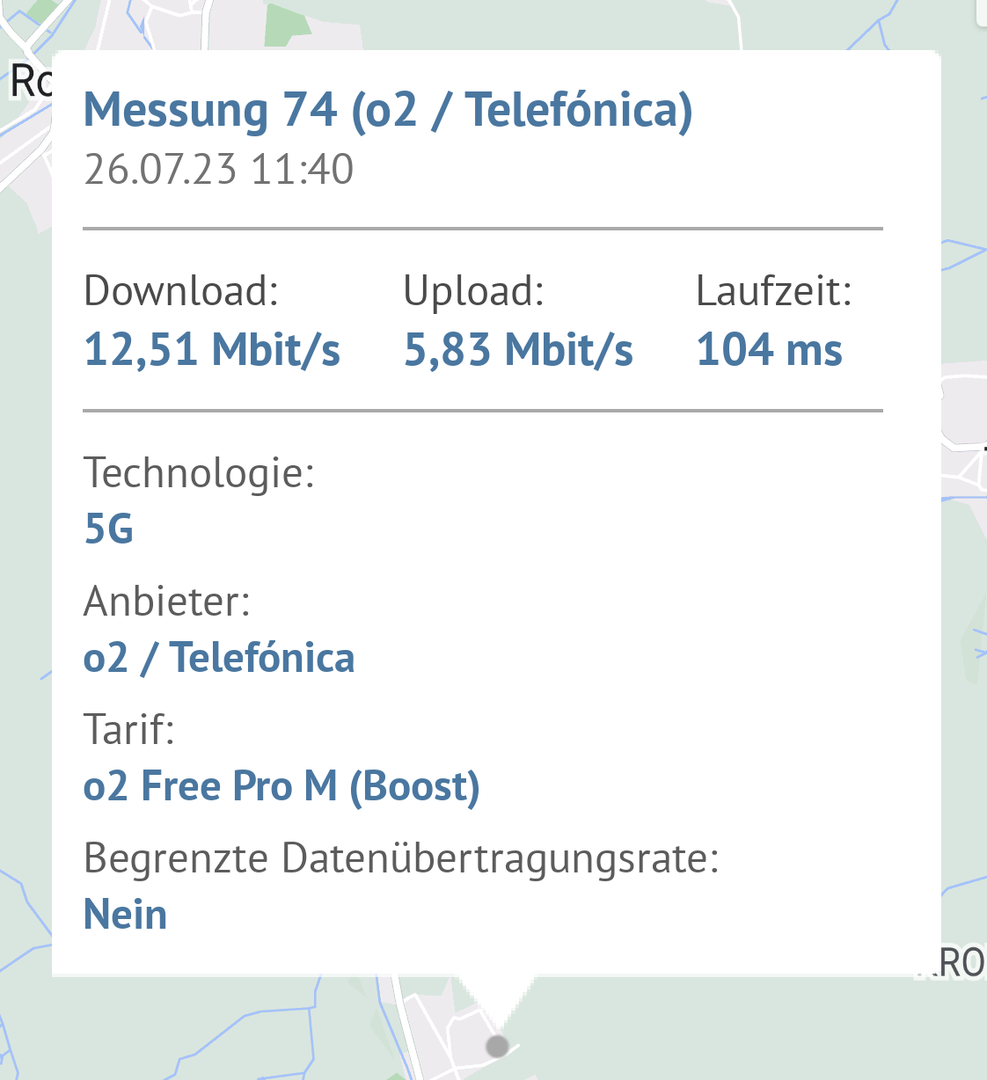
Task: Click the Anbieter value o2 / Telefónica
Action: [219, 658]
